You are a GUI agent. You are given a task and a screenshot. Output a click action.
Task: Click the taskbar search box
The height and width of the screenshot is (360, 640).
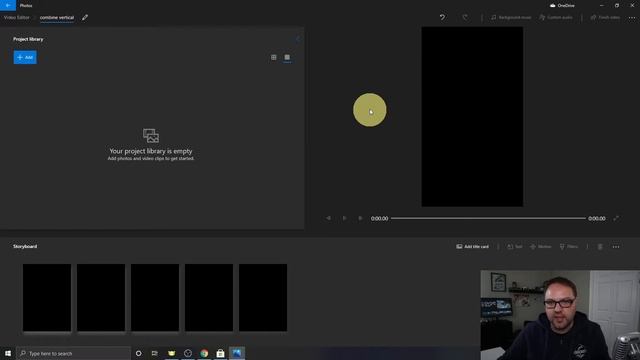(73, 353)
